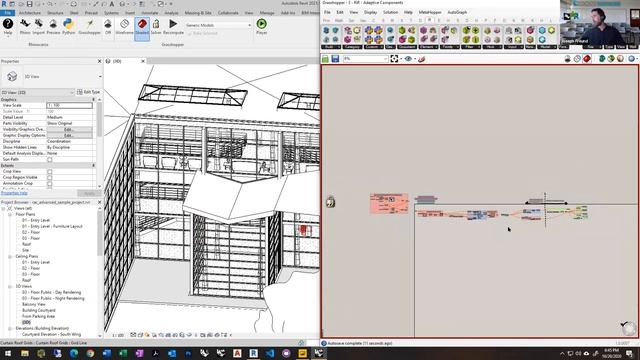Screen dimensions: 640x360
Task: Open the Generic Models category dropdown
Action: point(218,25)
